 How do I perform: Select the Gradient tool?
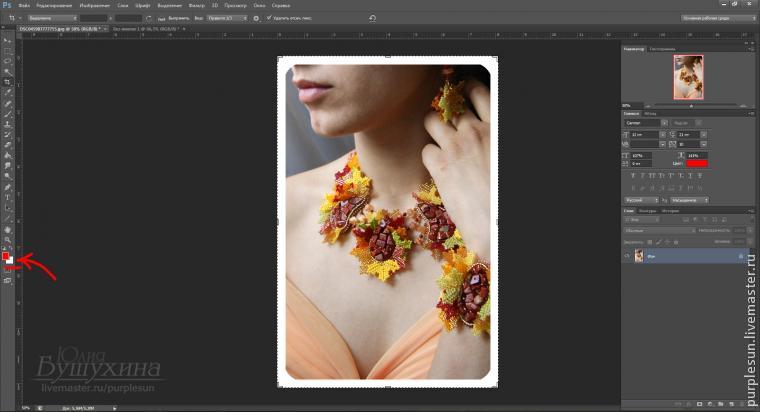(7, 156)
